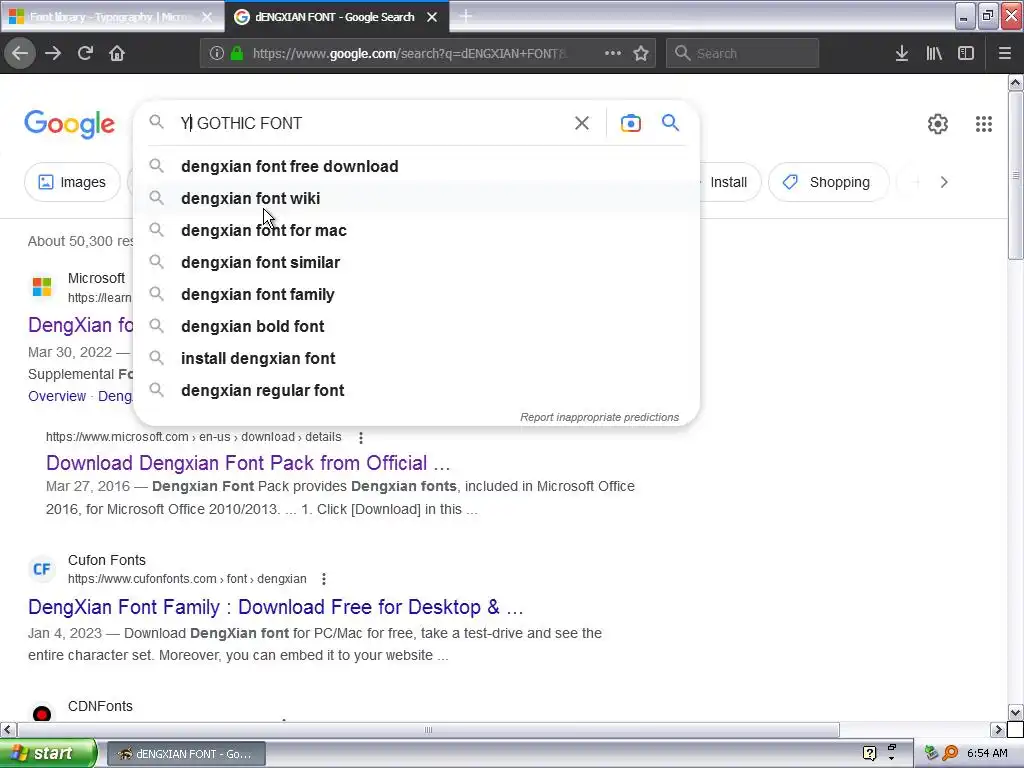Image resolution: width=1024 pixels, height=768 pixels.
Task: Open the Windows Start menu
Action: (48, 753)
